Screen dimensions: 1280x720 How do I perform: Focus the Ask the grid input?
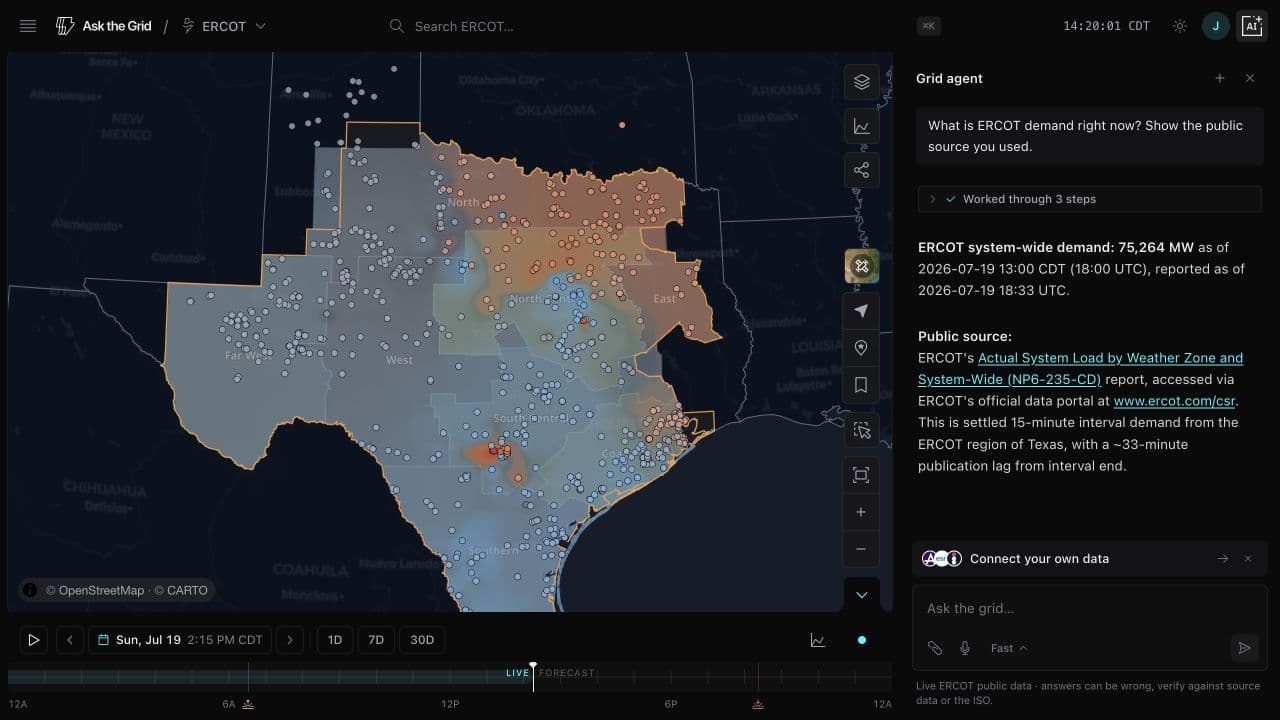[x=1089, y=608]
